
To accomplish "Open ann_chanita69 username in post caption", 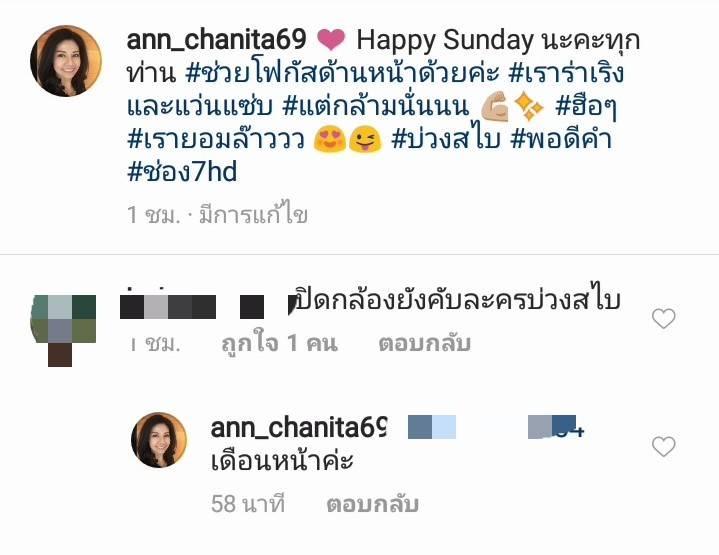I will tap(216, 40).
